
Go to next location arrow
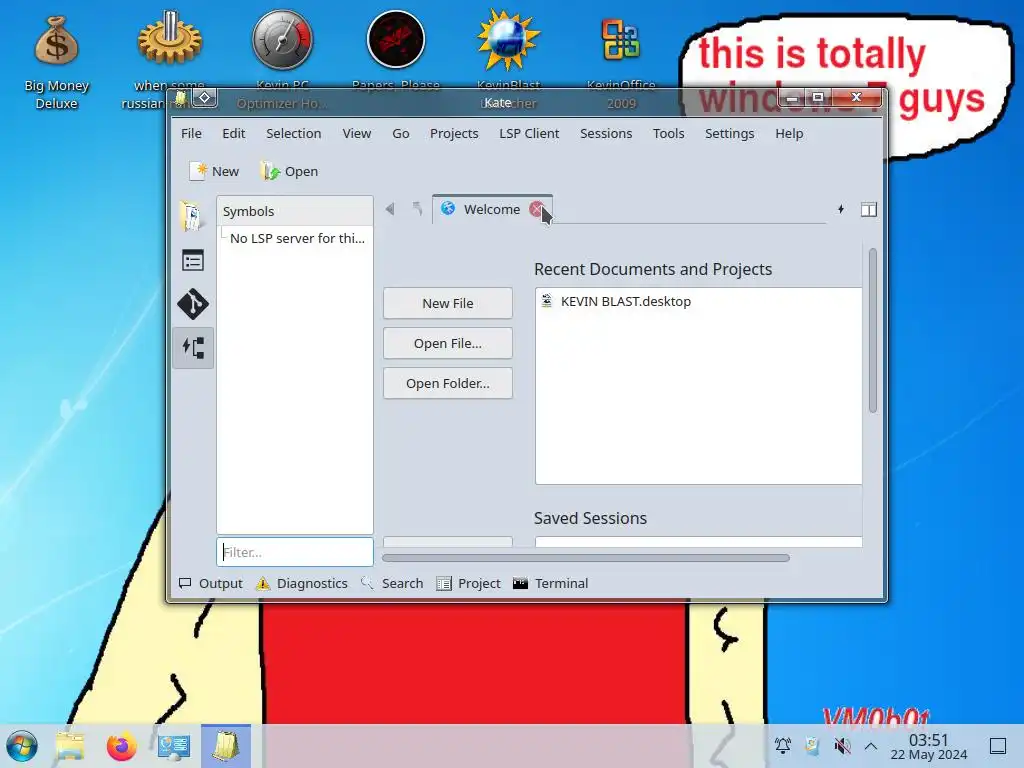(417, 209)
